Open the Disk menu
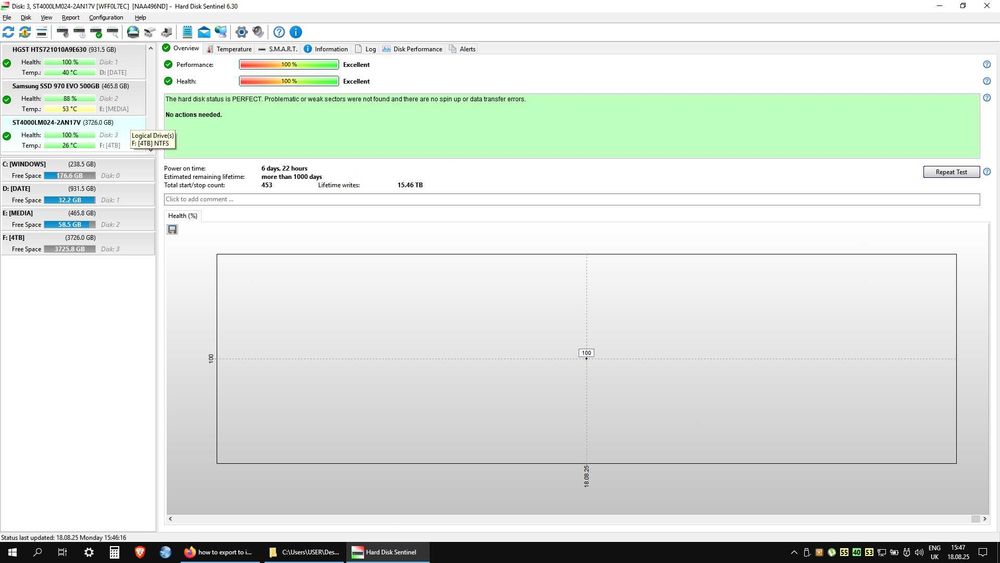The height and width of the screenshot is (563, 1000). (26, 17)
